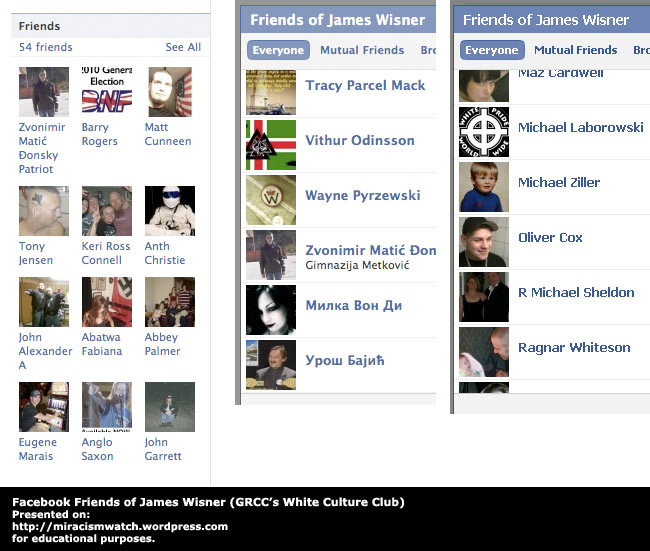The width and height of the screenshot is (650, 551).
Task: Open John Garrett profile picture
Action: coord(170,407)
